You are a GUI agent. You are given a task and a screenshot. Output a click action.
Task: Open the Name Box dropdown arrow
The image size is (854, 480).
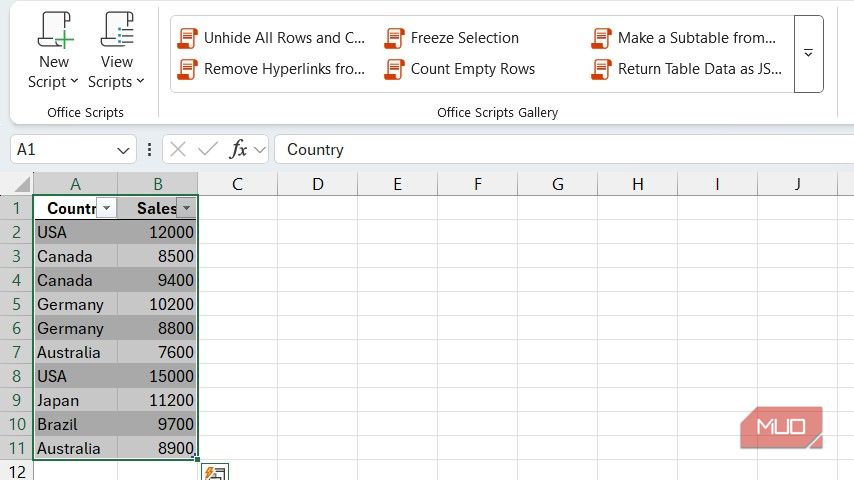pyautogui.click(x=123, y=150)
